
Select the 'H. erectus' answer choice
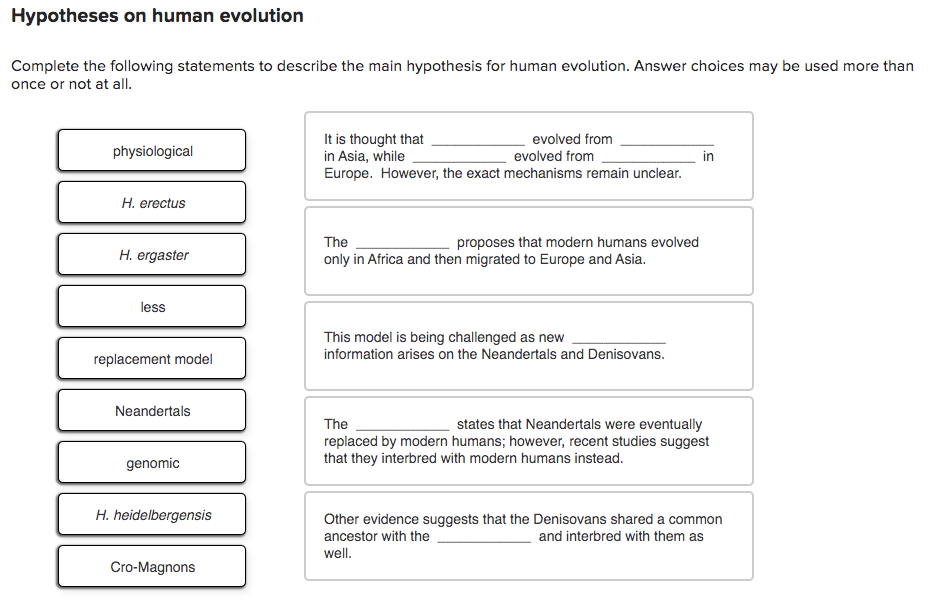coord(151,202)
